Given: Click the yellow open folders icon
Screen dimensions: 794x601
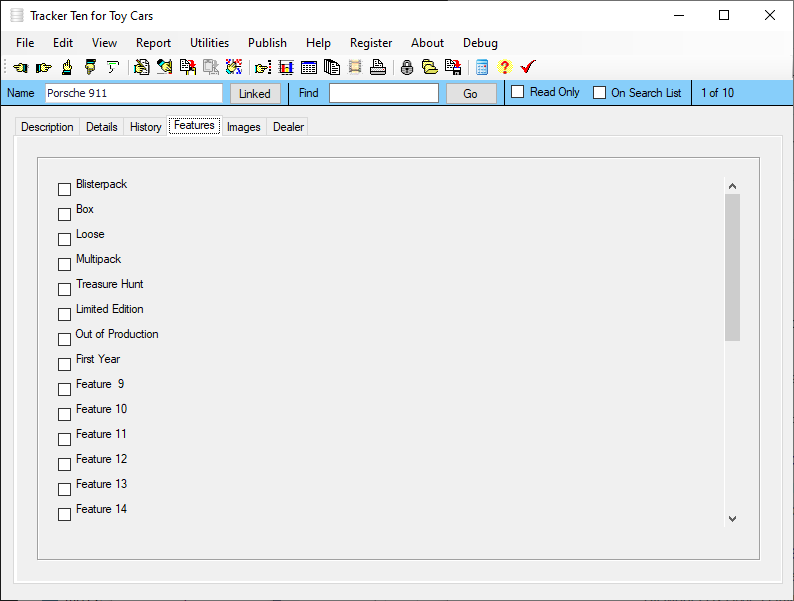Looking at the screenshot, I should point(430,67).
